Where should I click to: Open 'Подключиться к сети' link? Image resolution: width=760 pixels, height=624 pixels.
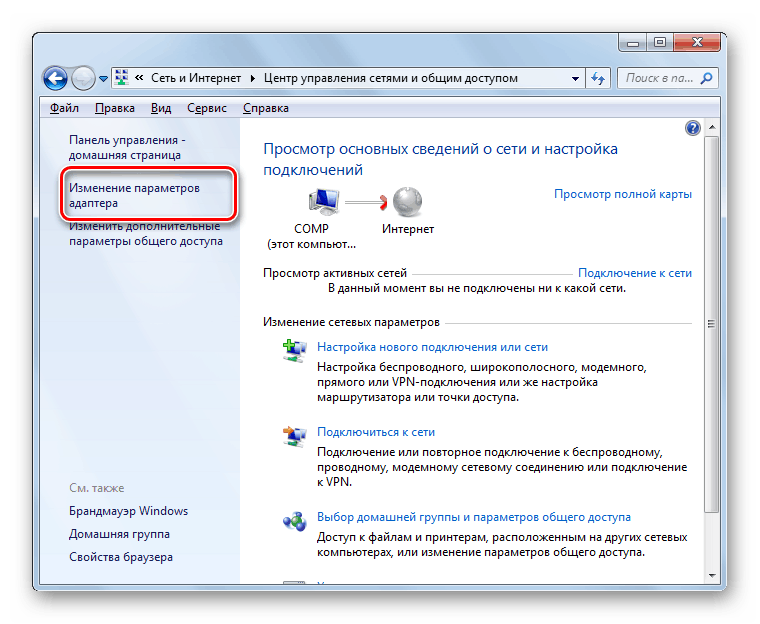point(376,432)
